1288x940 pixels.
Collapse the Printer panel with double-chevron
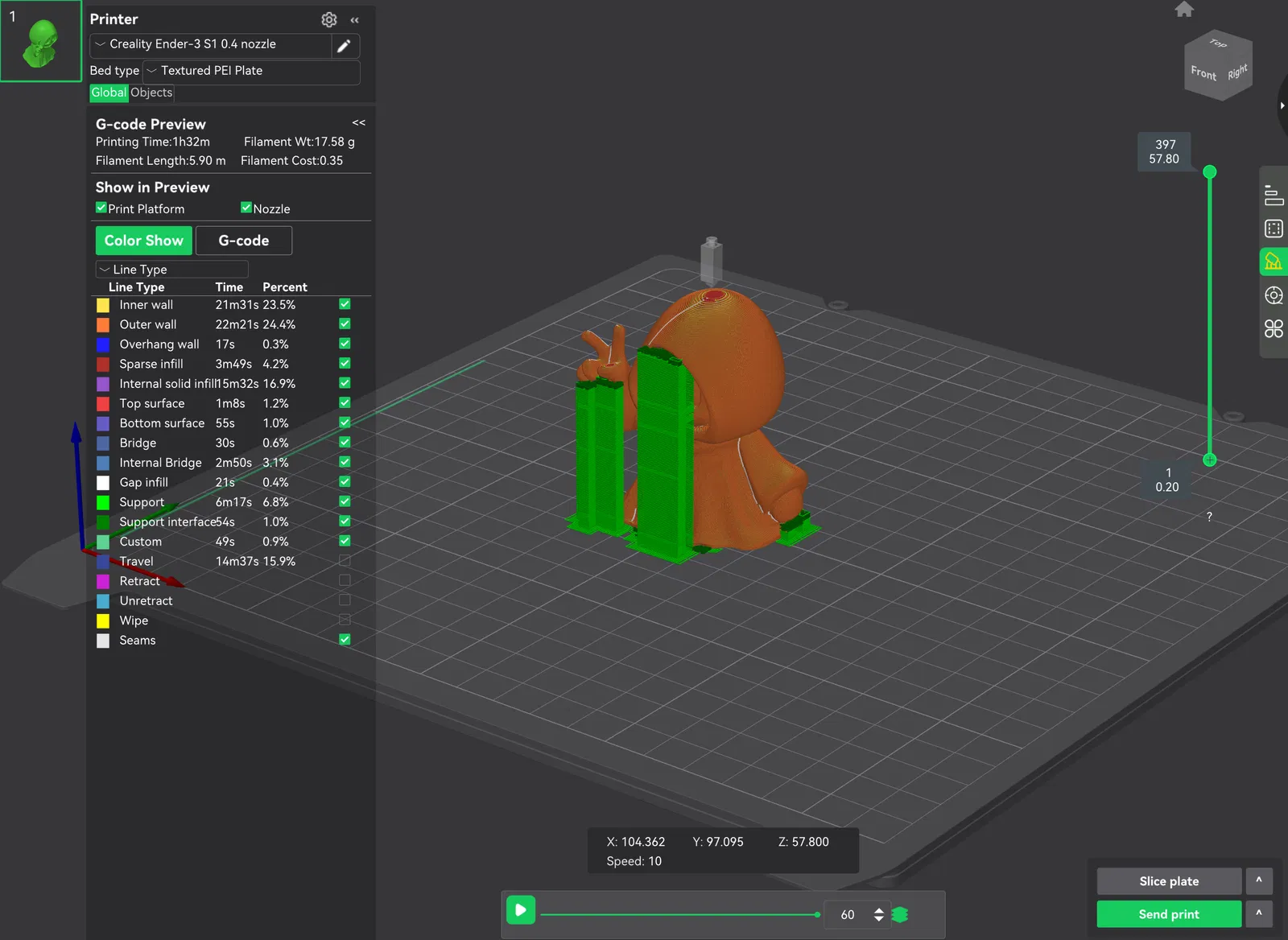(355, 19)
